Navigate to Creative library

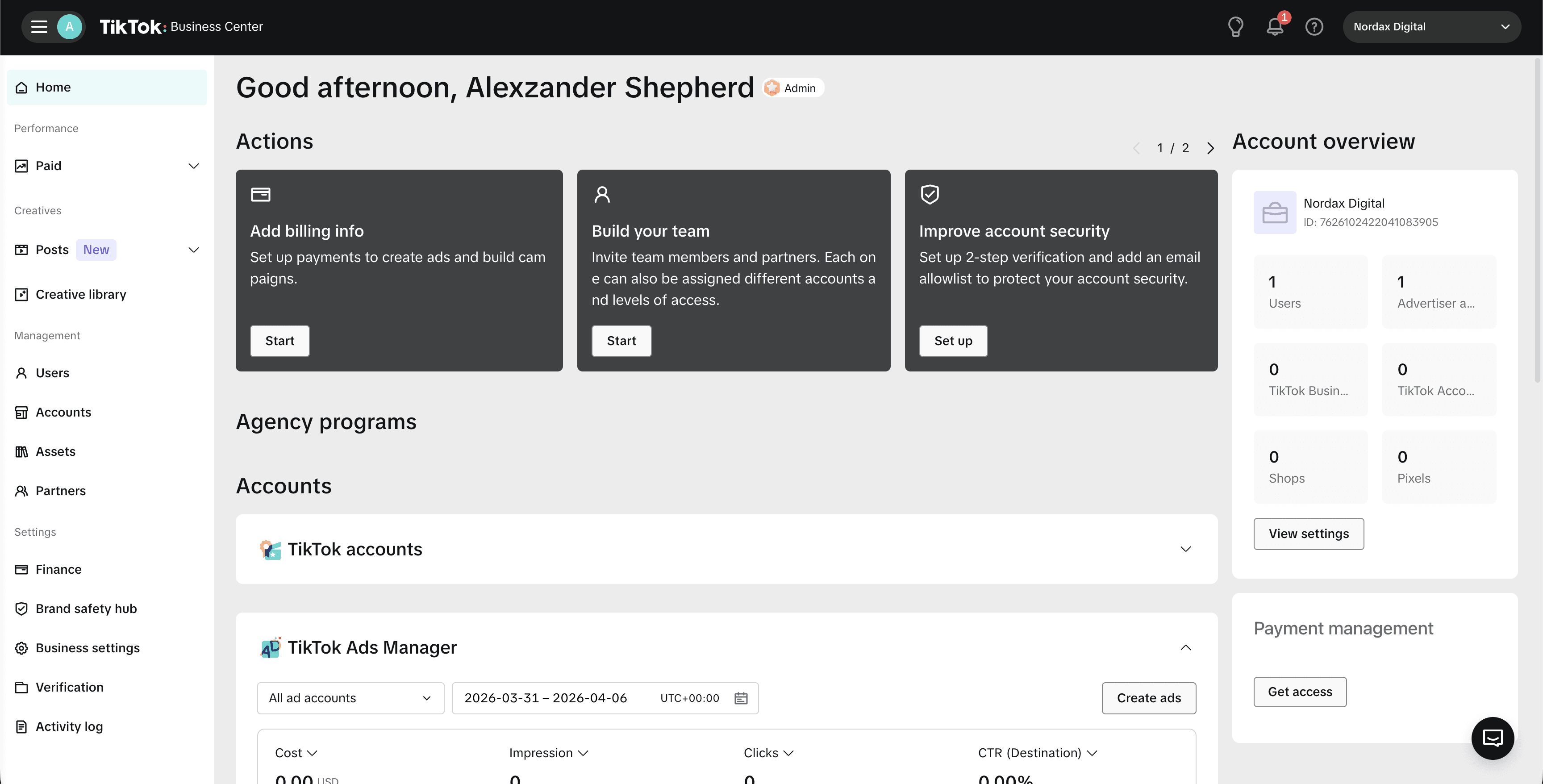coord(80,294)
